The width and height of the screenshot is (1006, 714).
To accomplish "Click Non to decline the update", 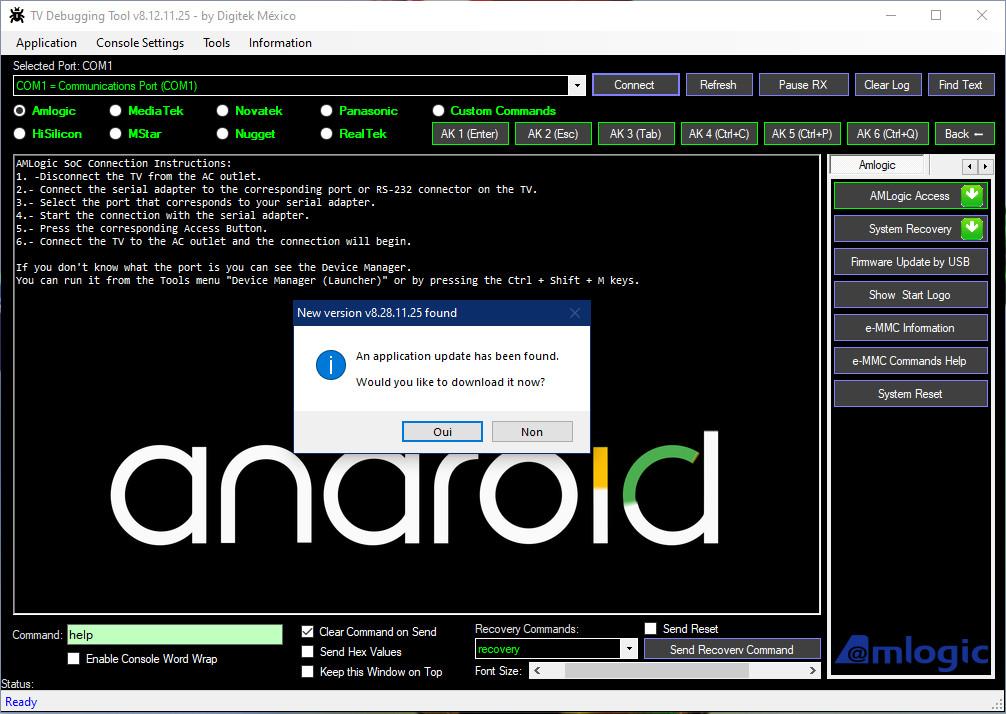I will [532, 432].
